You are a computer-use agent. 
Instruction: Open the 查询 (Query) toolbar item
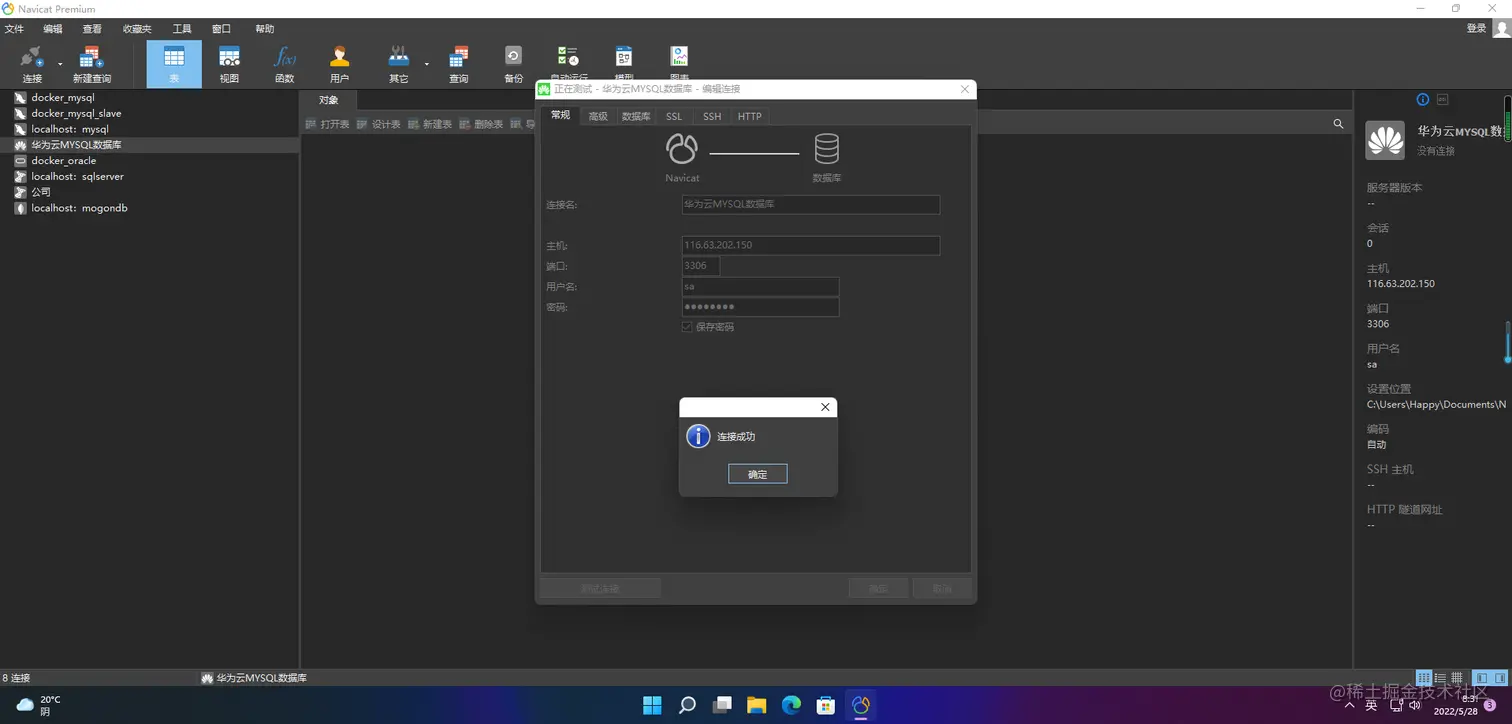pyautogui.click(x=459, y=64)
